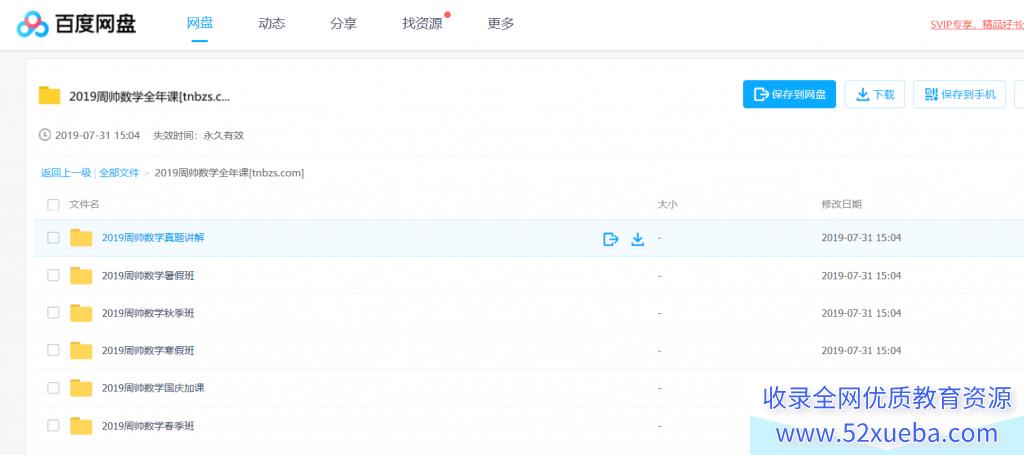Viewport: 1024px width, 455px height.
Task: Open the folder icon of 2019周帅数学寒假班
Action: click(82, 351)
